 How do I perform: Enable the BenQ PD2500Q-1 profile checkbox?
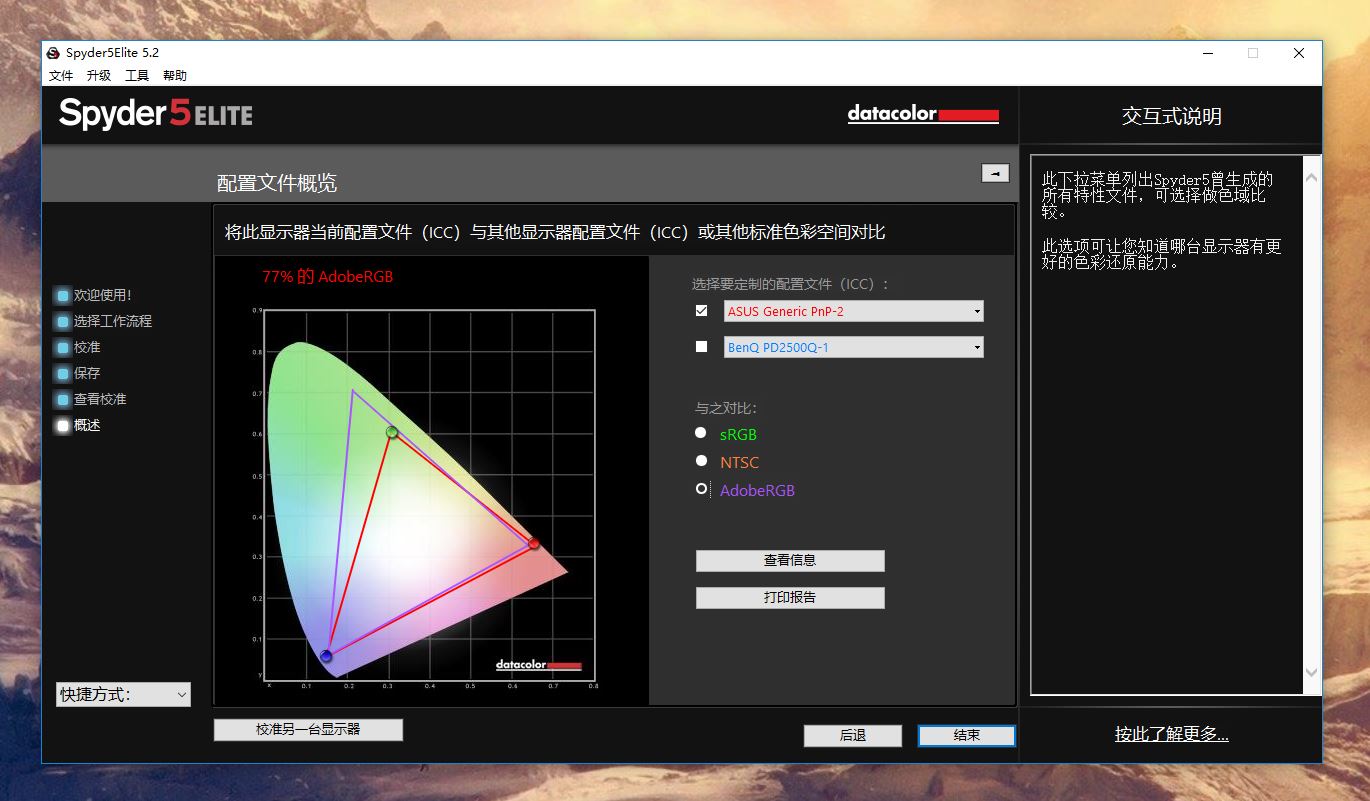click(701, 346)
